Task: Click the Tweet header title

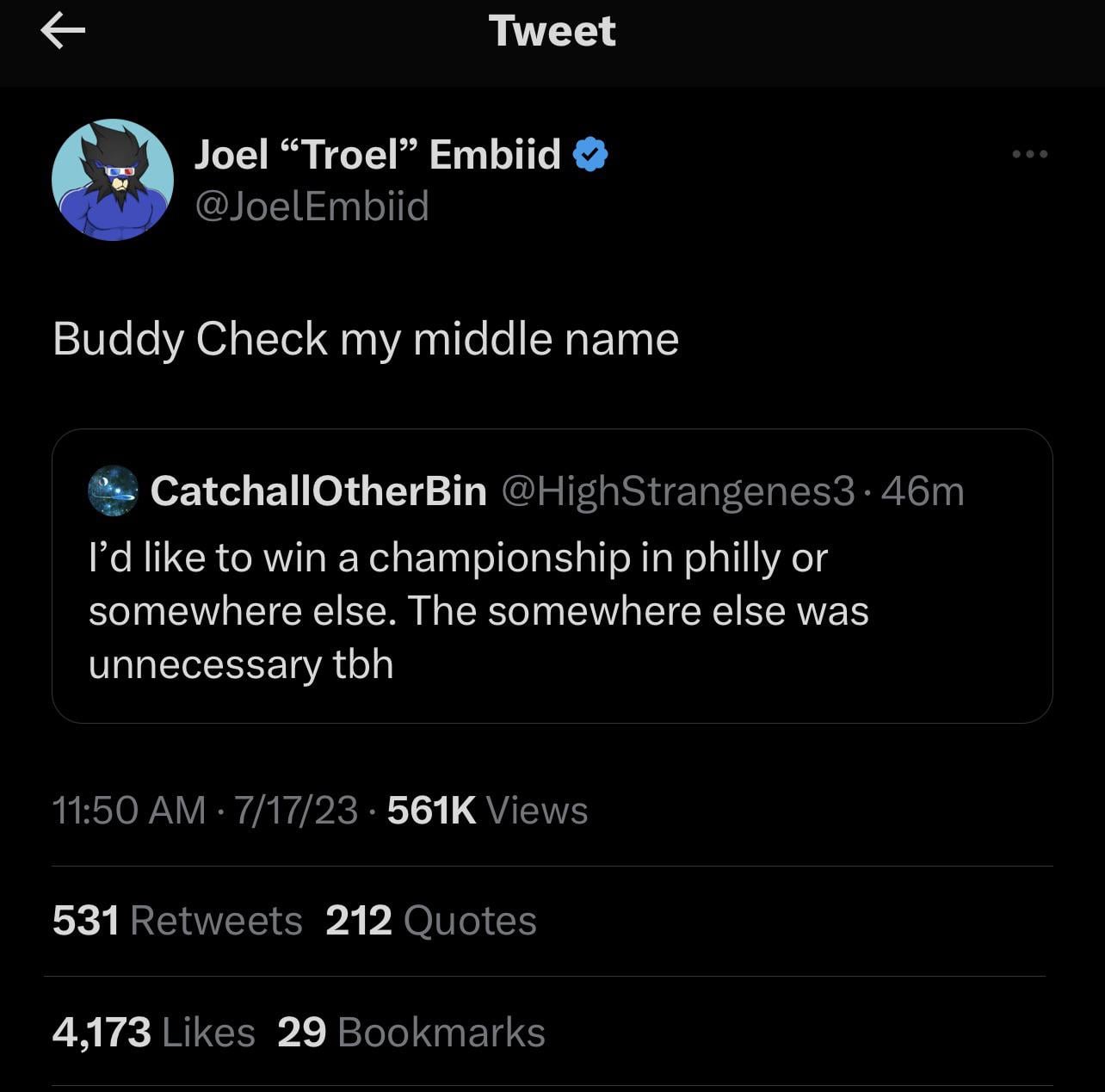Action: tap(552, 32)
